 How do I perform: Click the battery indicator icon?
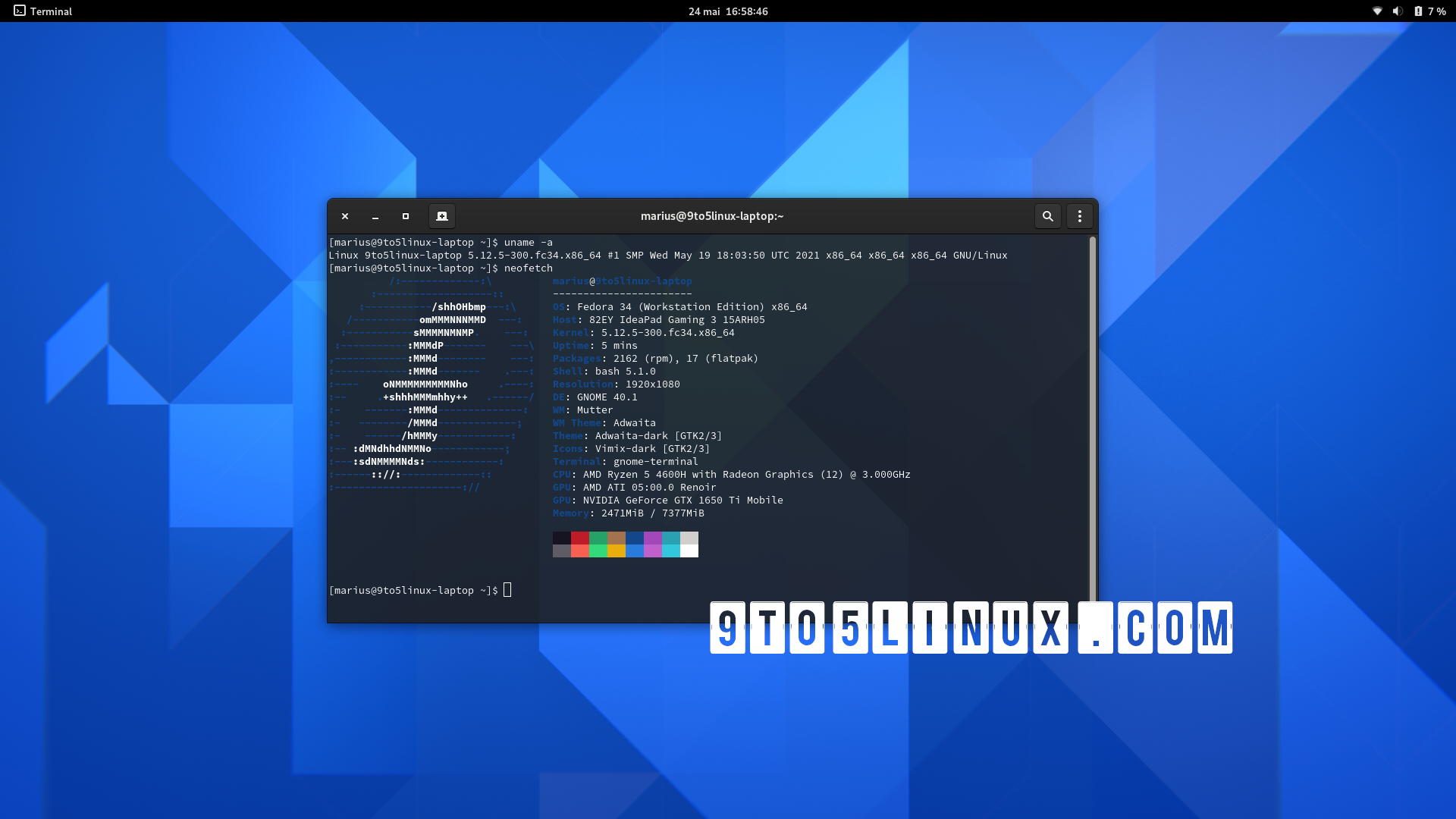click(x=1418, y=11)
